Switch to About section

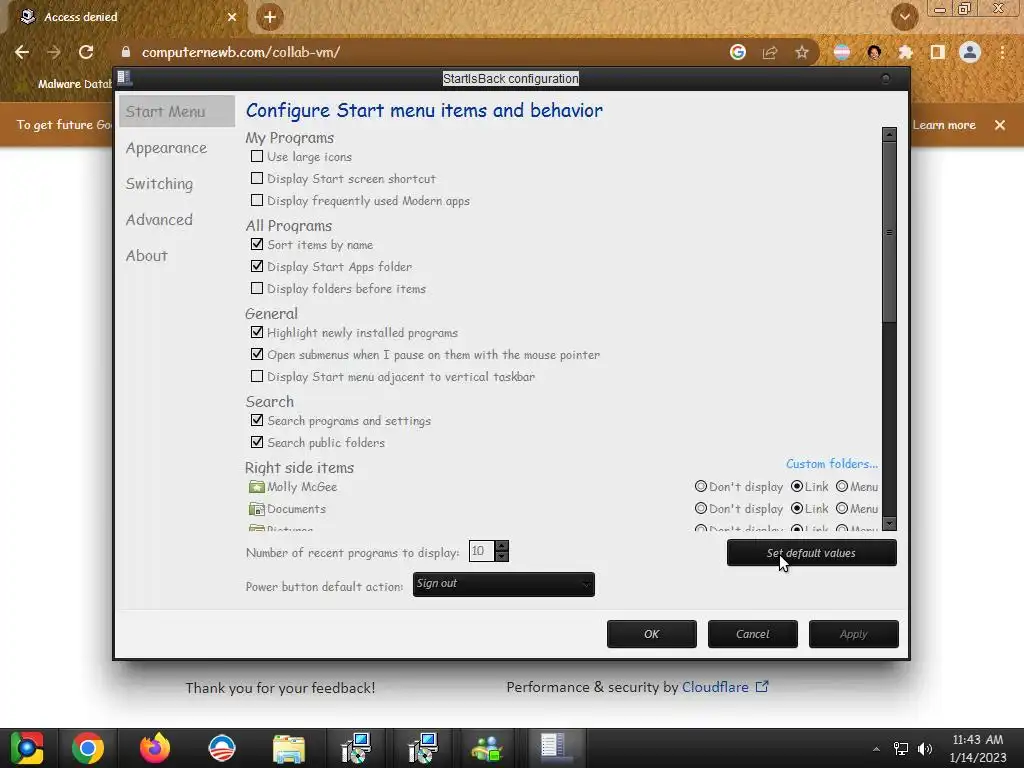click(x=146, y=256)
